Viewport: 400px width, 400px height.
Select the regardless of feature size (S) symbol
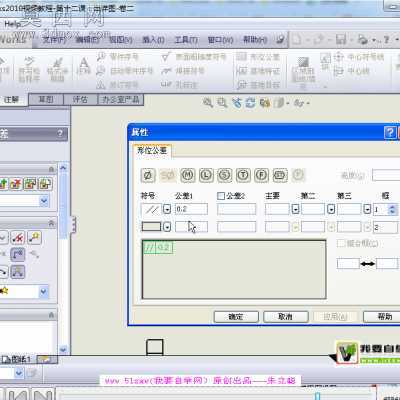(225, 175)
